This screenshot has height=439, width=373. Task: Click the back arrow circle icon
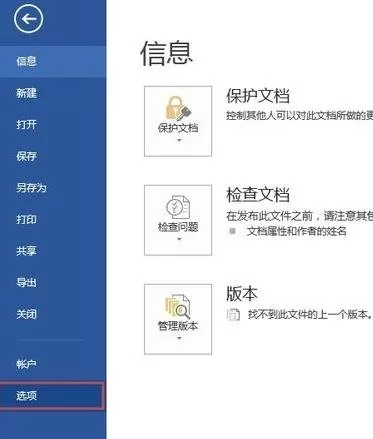(x=28, y=19)
